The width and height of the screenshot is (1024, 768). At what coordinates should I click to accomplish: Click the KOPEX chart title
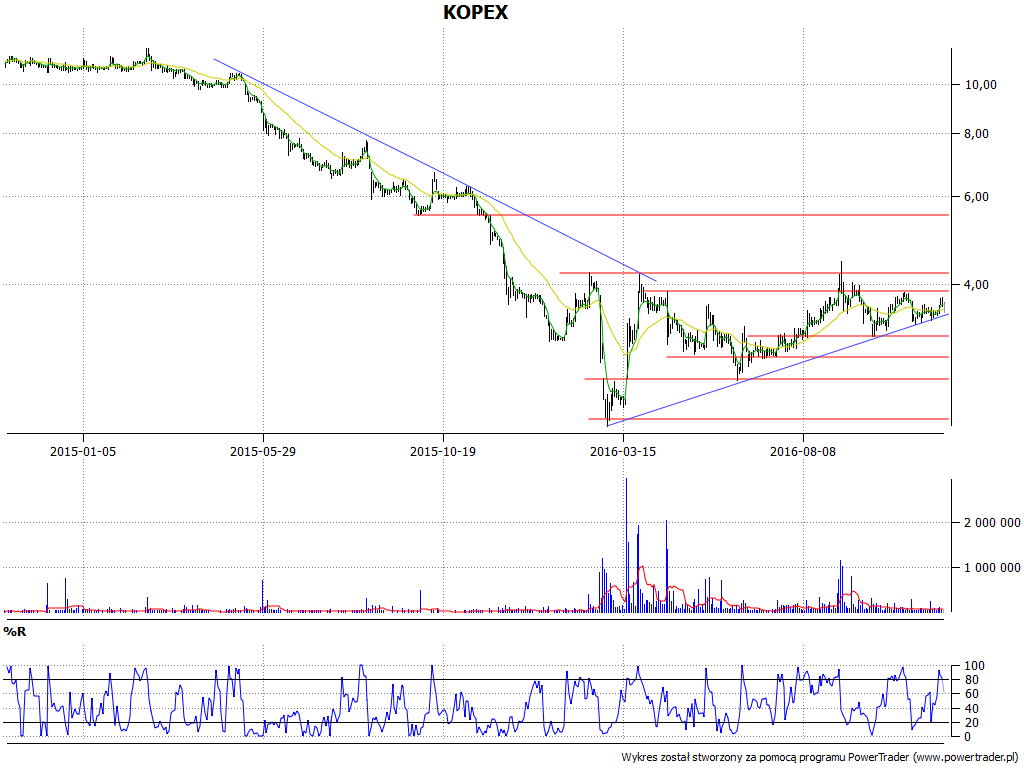pos(475,12)
